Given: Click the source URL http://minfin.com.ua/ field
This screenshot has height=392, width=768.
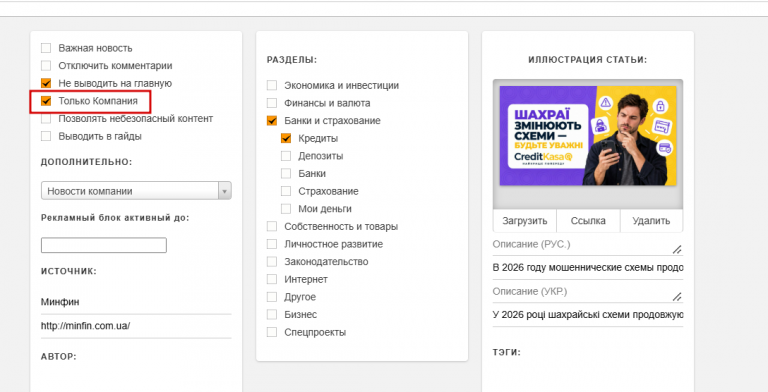Looking at the screenshot, I should 136,326.
